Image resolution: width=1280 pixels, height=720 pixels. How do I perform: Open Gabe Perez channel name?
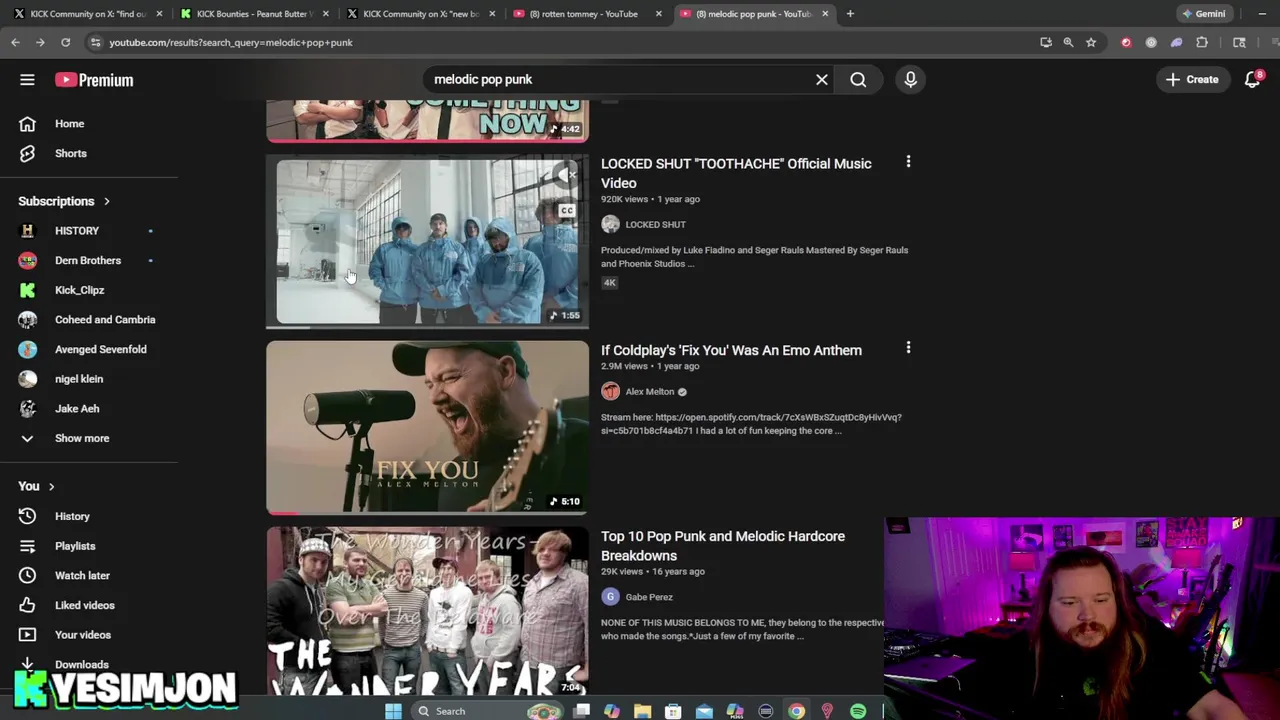click(649, 597)
